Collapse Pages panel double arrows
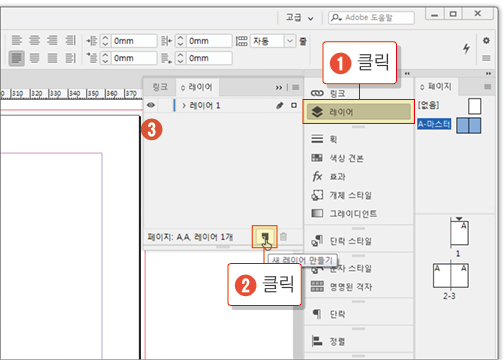Image resolution: width=504 pixels, height=360 pixels. click(x=488, y=73)
